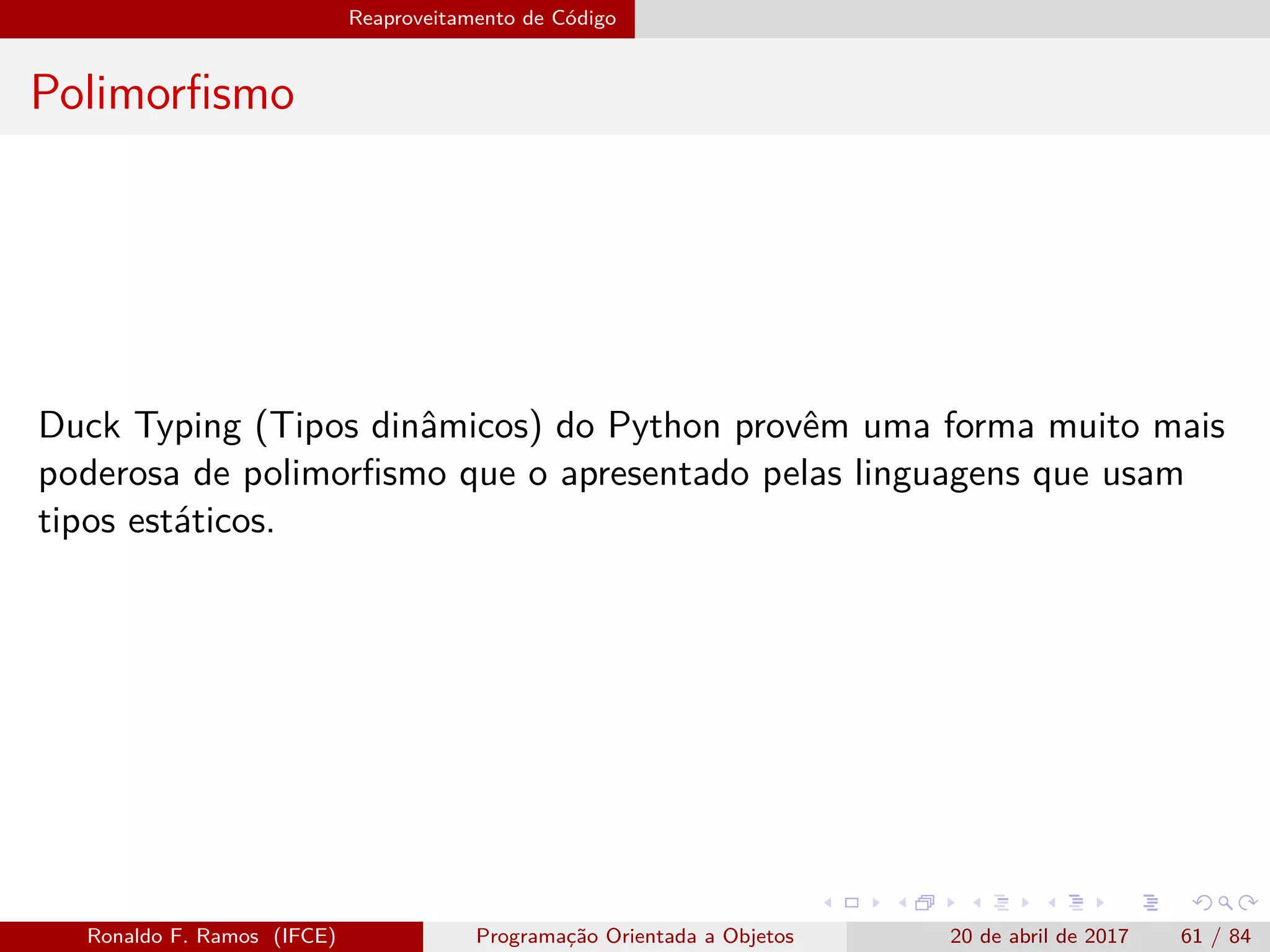Click the 'Polimorfismo' frame title
Image resolution: width=1270 pixels, height=952 pixels.
[x=163, y=92]
